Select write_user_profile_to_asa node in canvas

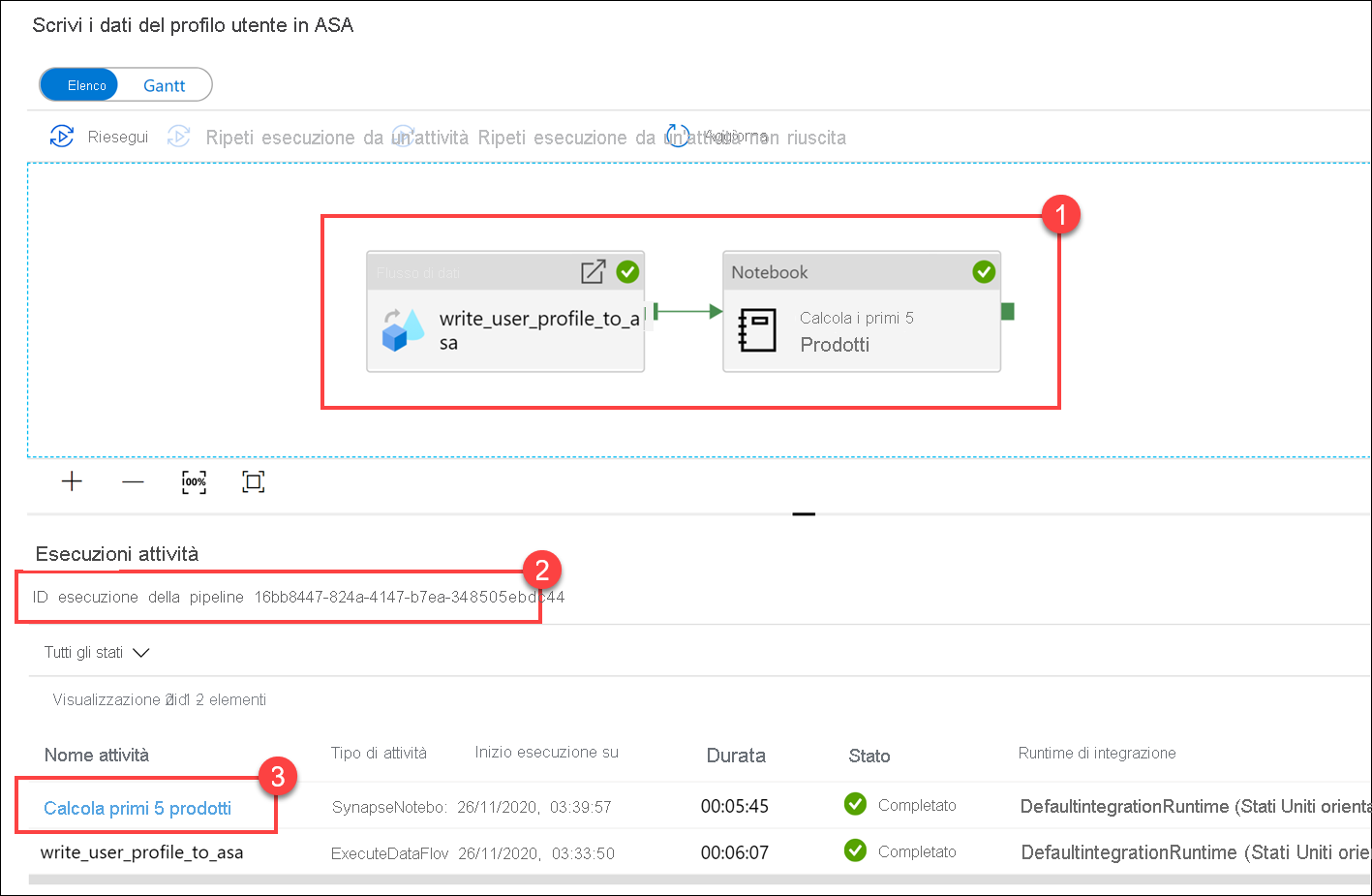click(x=505, y=312)
